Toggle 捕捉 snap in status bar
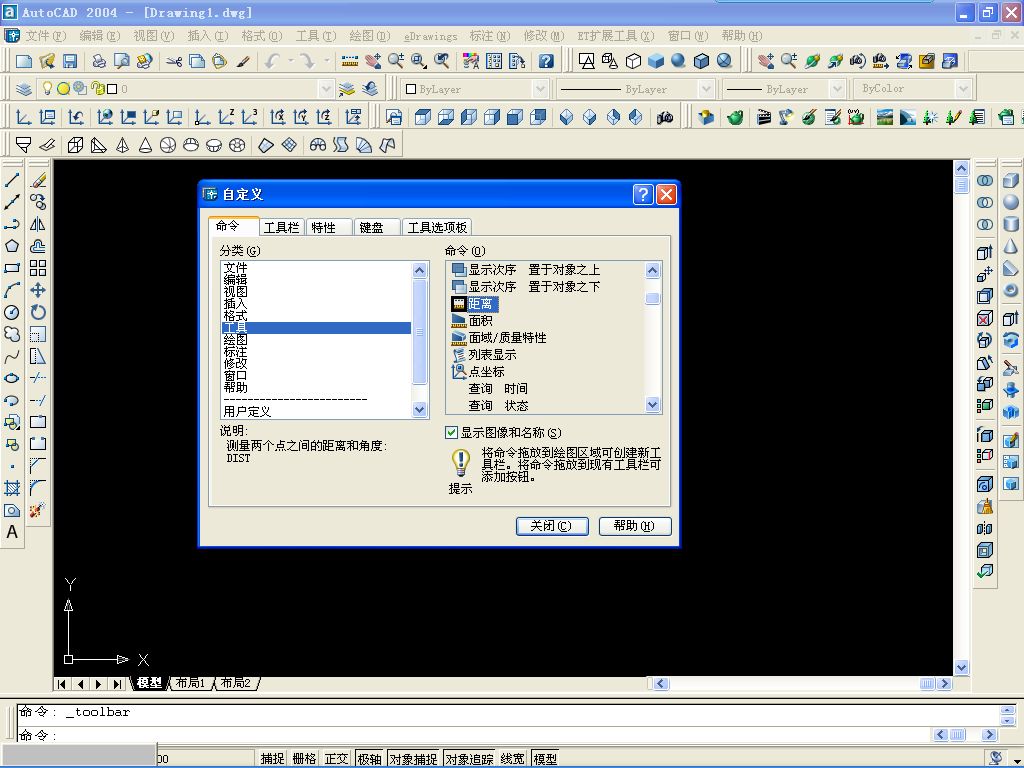Viewport: 1024px width, 768px height. [272, 758]
